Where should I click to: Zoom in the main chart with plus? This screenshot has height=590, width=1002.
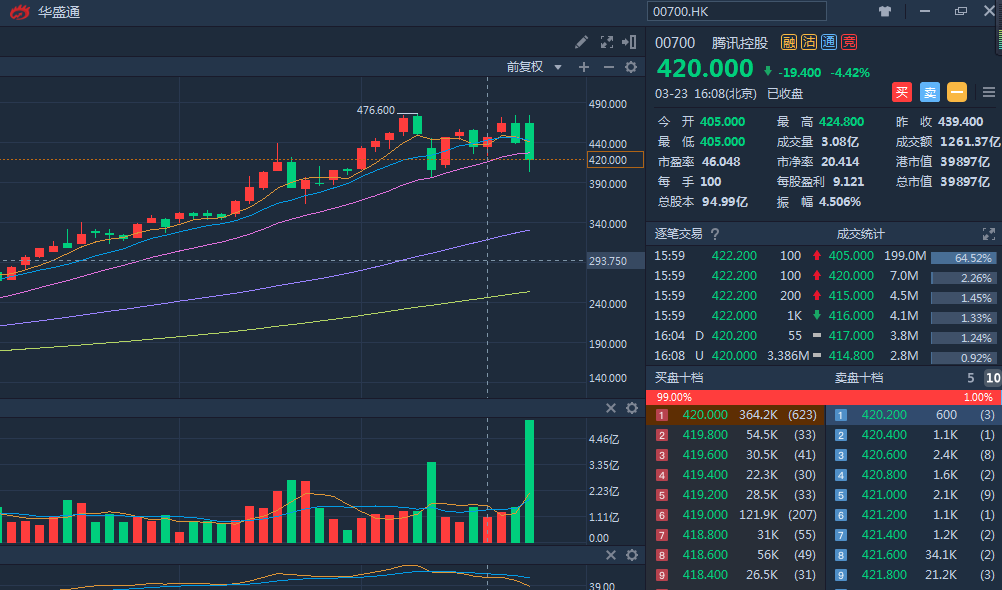(583, 67)
